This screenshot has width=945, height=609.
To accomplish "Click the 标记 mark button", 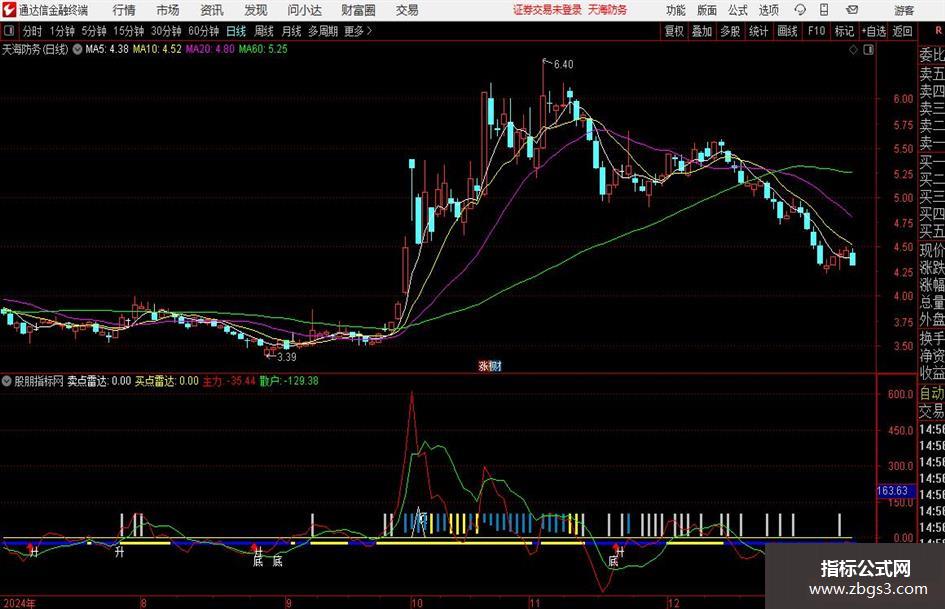I will click(844, 31).
